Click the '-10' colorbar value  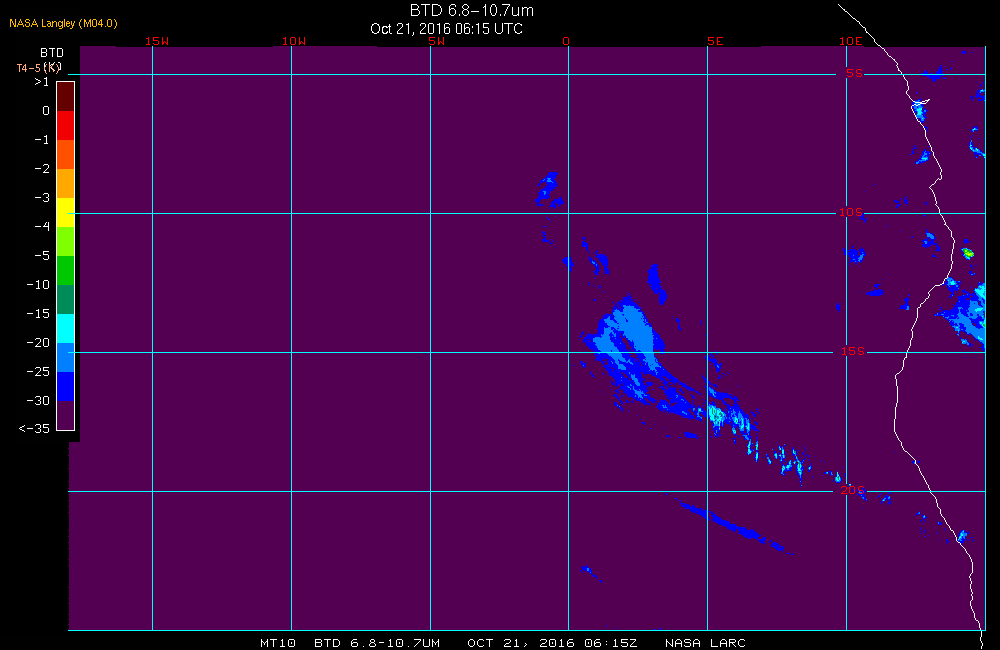38,284
